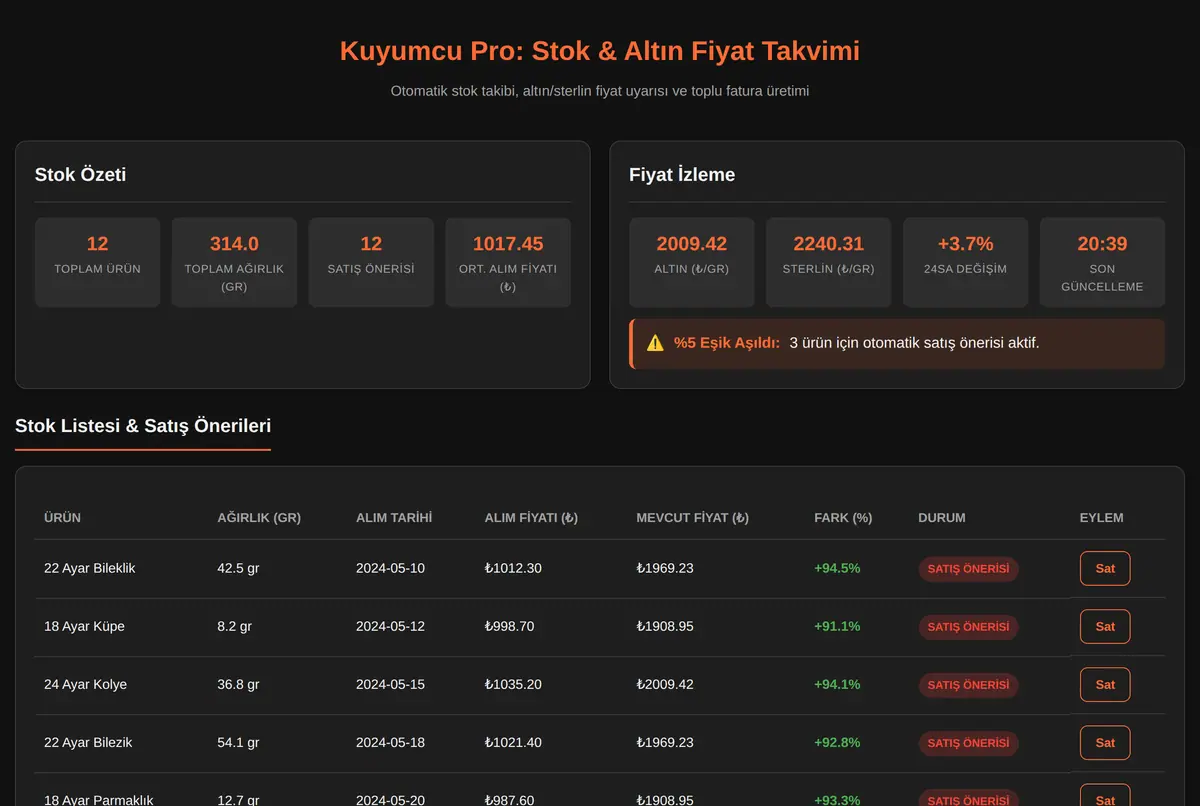Click SATIŞ ÖNERİSİ badge for 22 Ayar Bilezik
1200x806 pixels.
tap(968, 743)
